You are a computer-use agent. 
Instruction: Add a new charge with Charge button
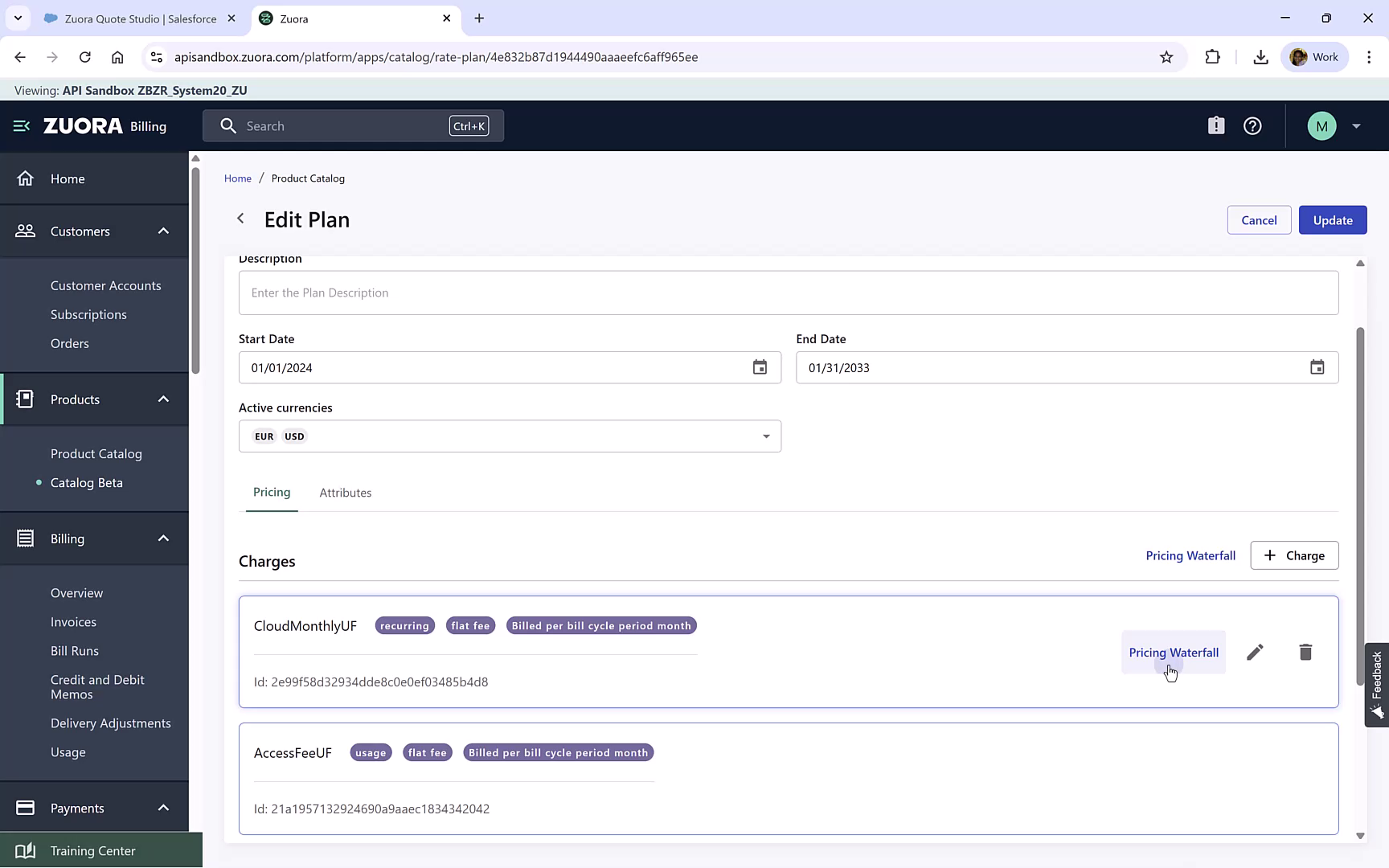pyautogui.click(x=1294, y=555)
